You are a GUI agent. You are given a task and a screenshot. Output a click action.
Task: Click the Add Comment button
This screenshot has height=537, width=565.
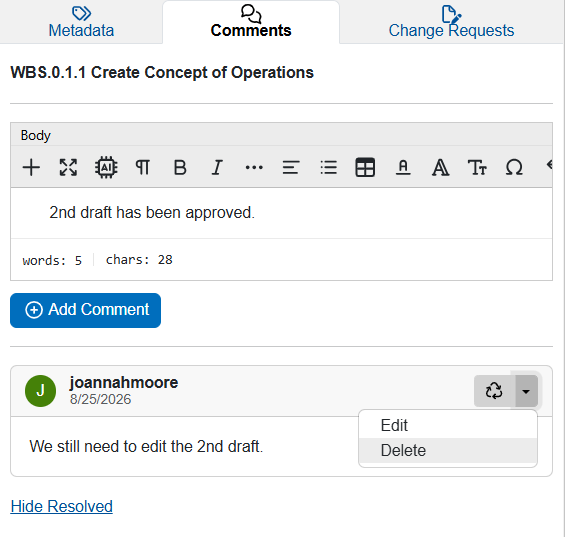[x=85, y=310]
